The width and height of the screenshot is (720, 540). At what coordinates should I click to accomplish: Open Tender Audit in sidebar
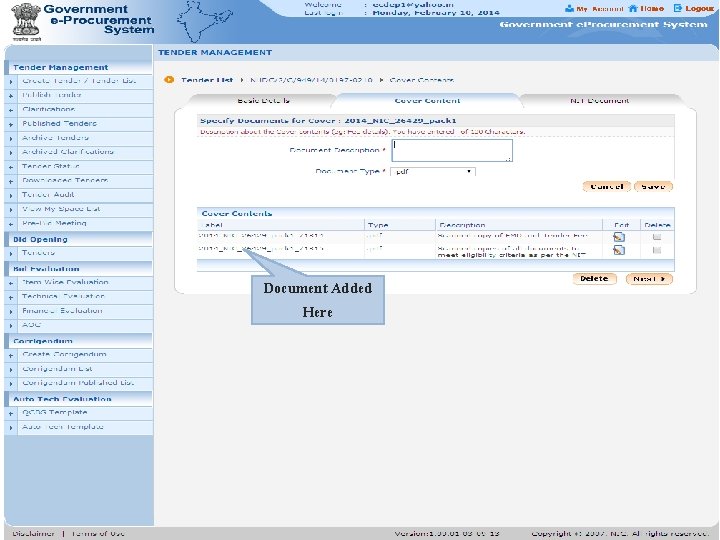click(48, 195)
